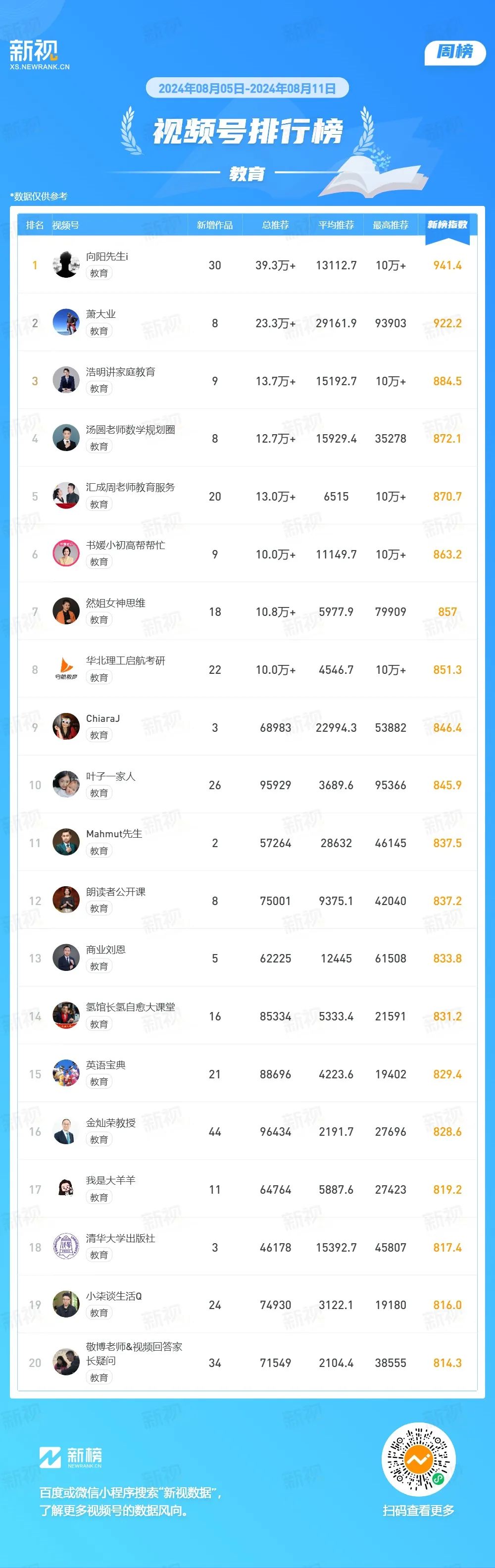Image resolution: width=495 pixels, height=1568 pixels.
Task: Click the 华北理工启航考研 logo avatar
Action: pyautogui.click(x=66, y=669)
